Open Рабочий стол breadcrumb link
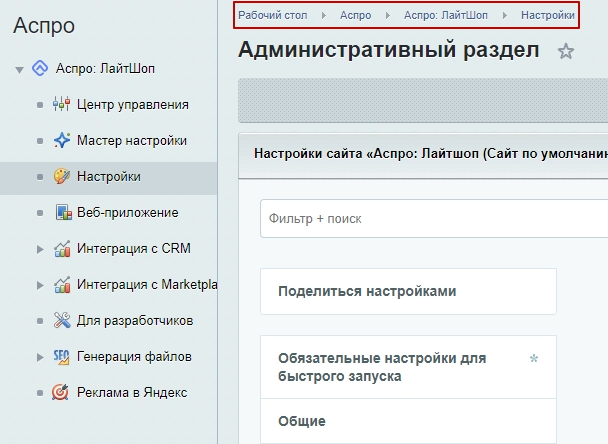The height and width of the screenshot is (444, 608). click(273, 15)
